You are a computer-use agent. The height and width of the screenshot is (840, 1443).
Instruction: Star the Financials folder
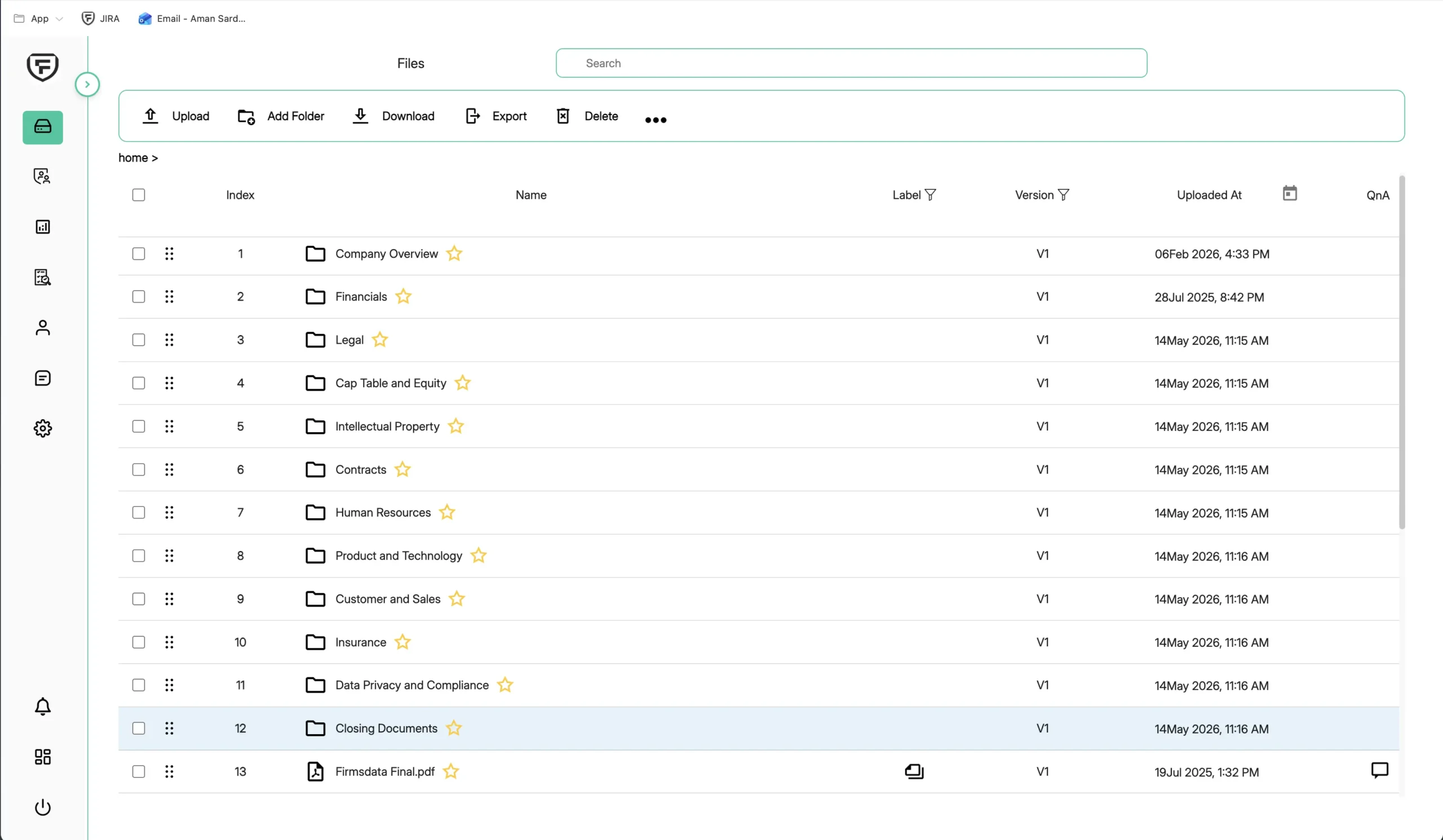(x=403, y=296)
